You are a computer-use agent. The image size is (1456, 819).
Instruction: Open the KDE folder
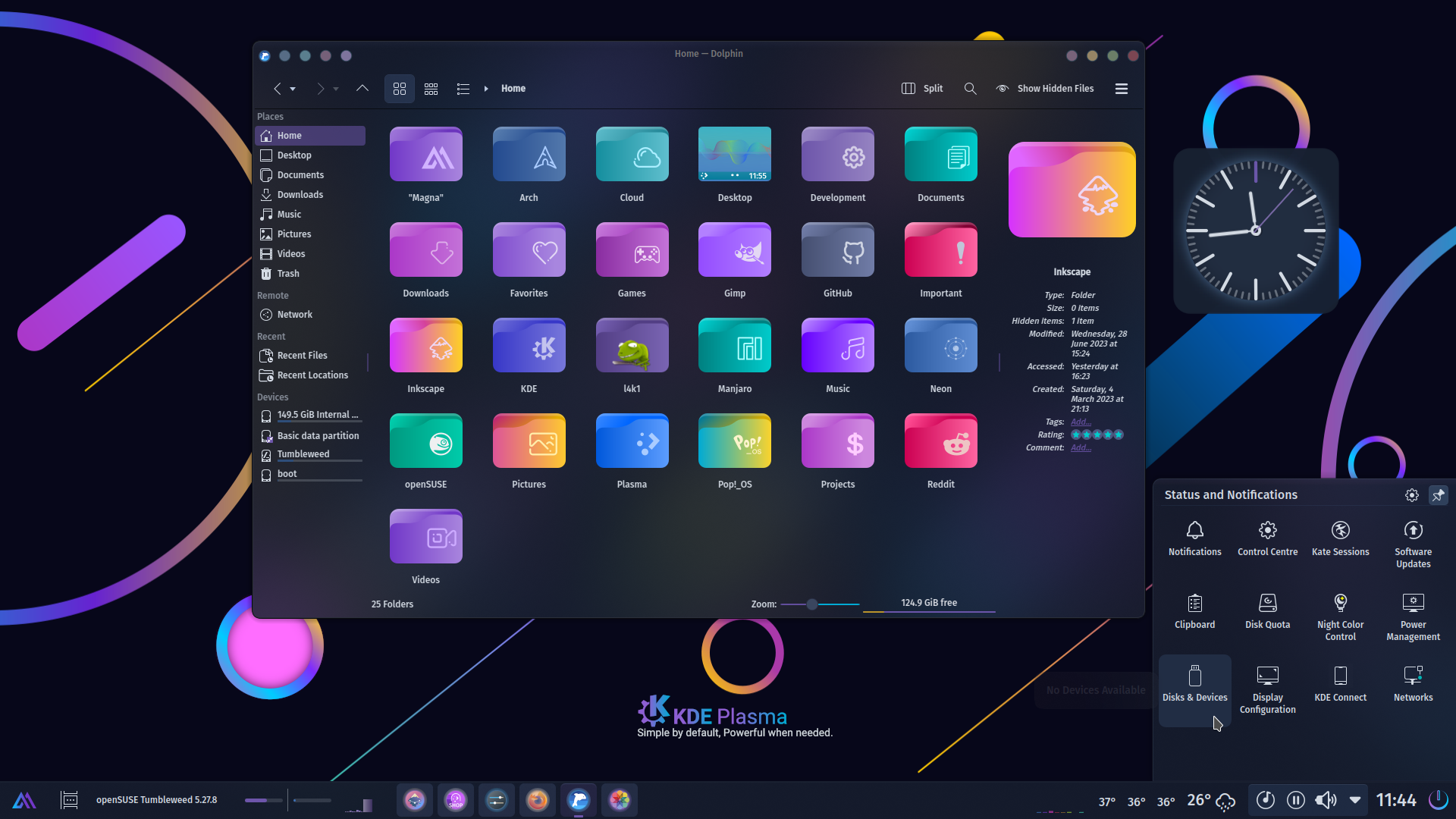[529, 346]
